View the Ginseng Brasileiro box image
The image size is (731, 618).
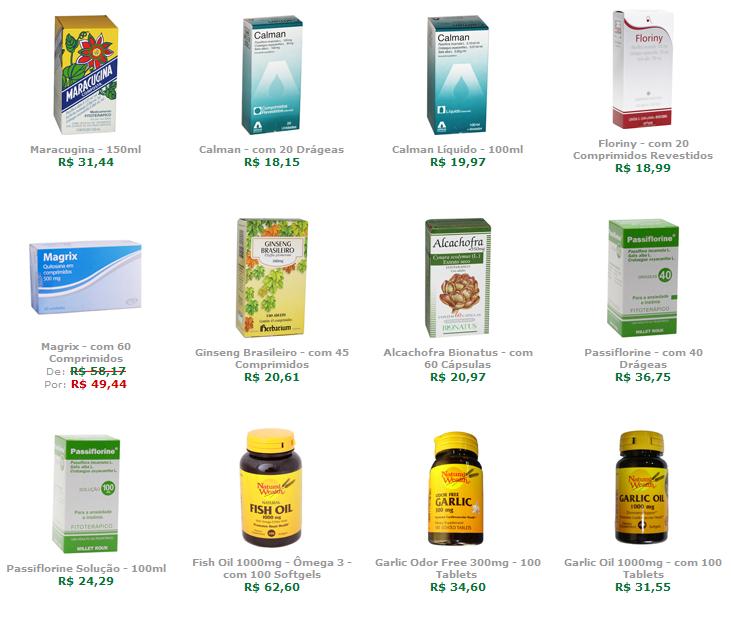(272, 278)
